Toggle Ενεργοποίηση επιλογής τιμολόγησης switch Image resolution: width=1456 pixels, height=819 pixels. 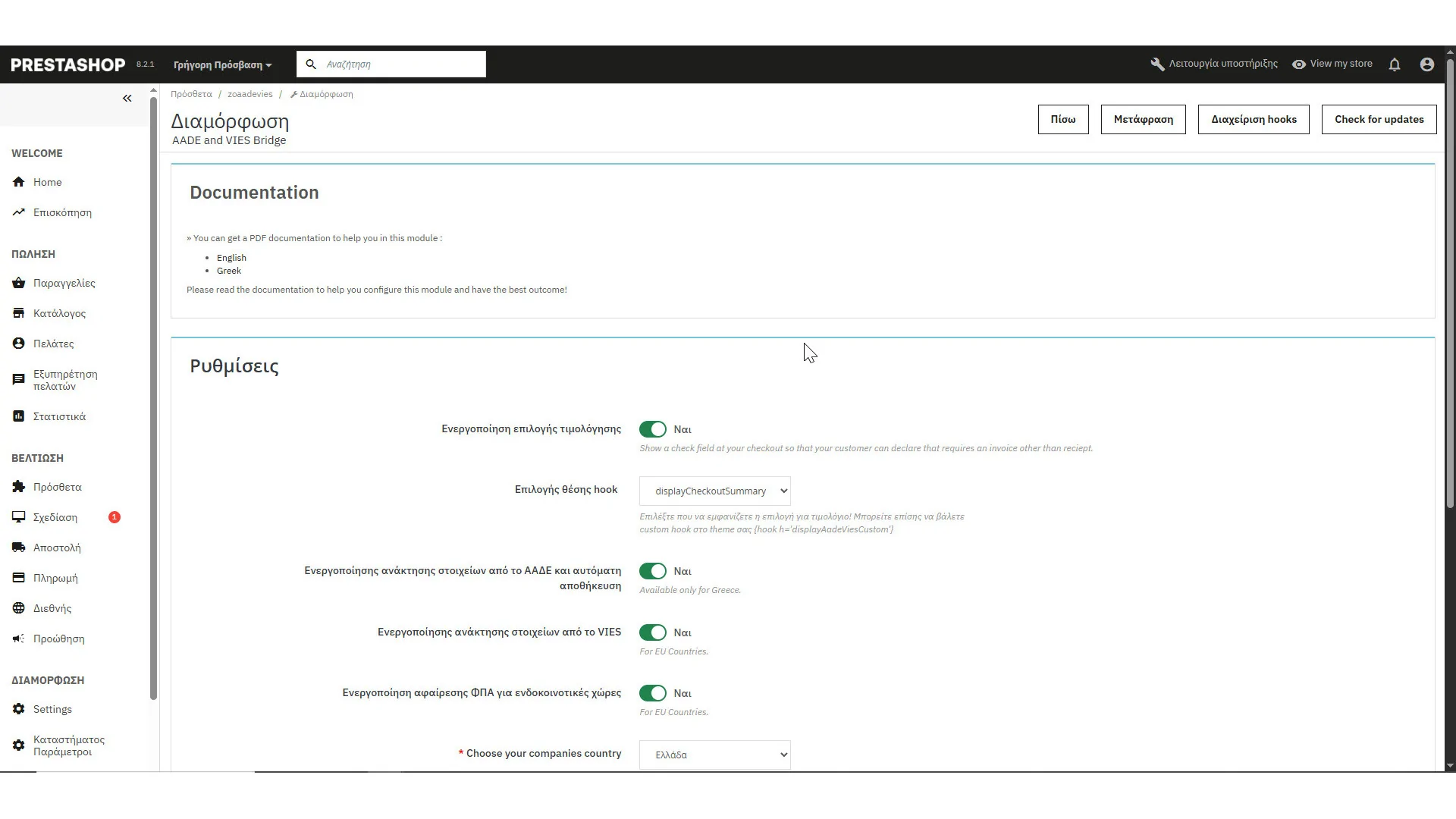tap(652, 429)
